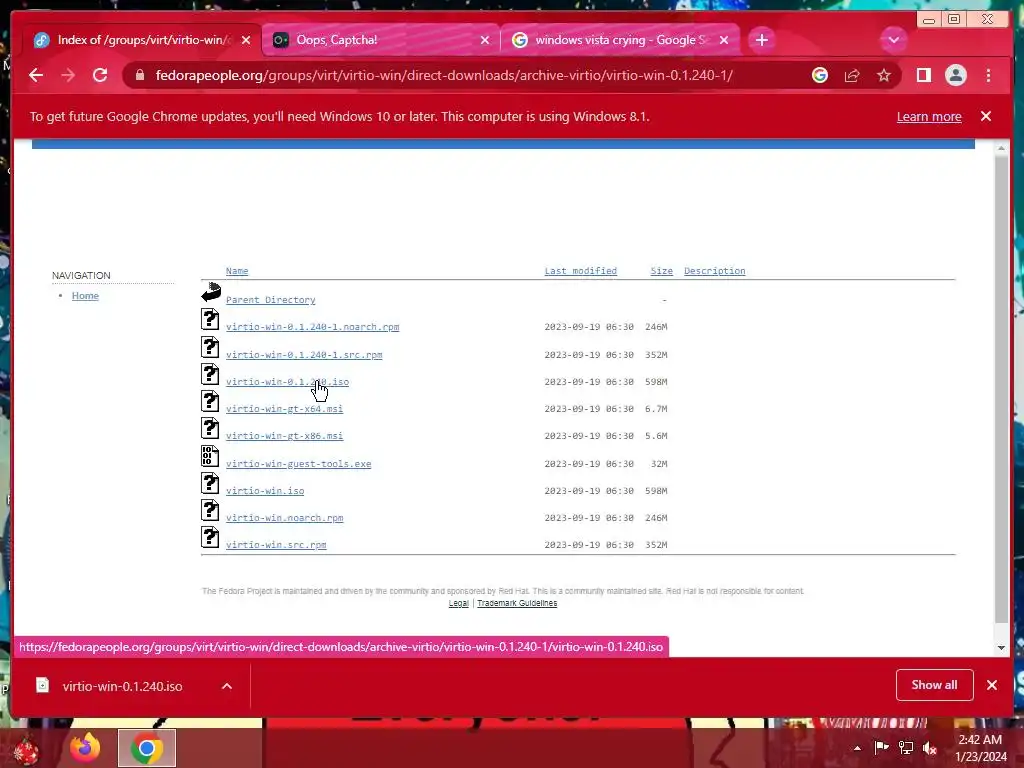The image size is (1024, 768).
Task: Download virtio-win-0.1.240-1.src.rpm
Action: [x=304, y=355]
